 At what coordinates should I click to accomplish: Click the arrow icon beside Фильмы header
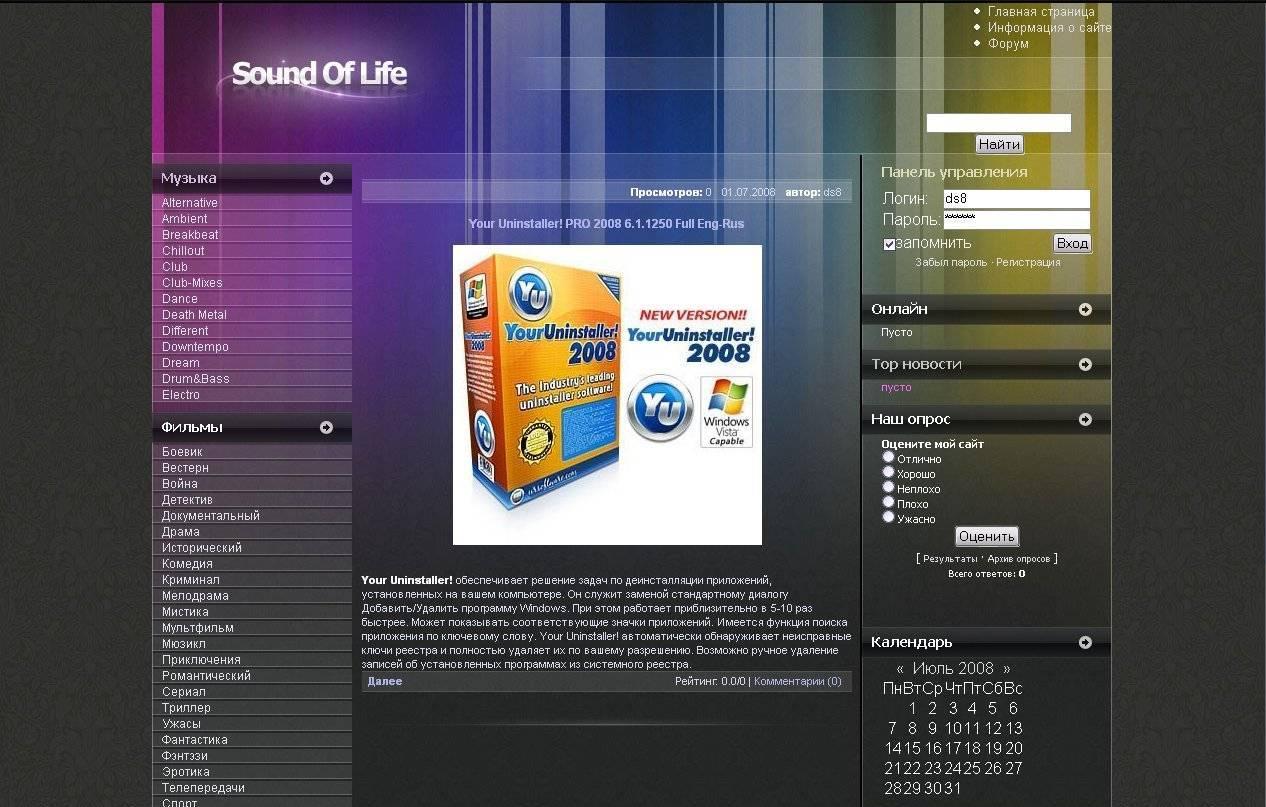click(326, 427)
